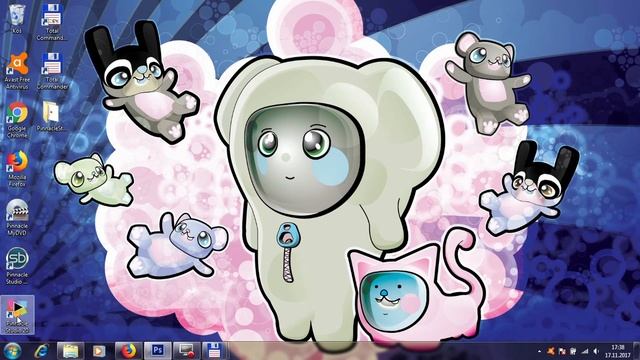
Task: Open Windows Explorer from the taskbar
Action: pos(70,351)
